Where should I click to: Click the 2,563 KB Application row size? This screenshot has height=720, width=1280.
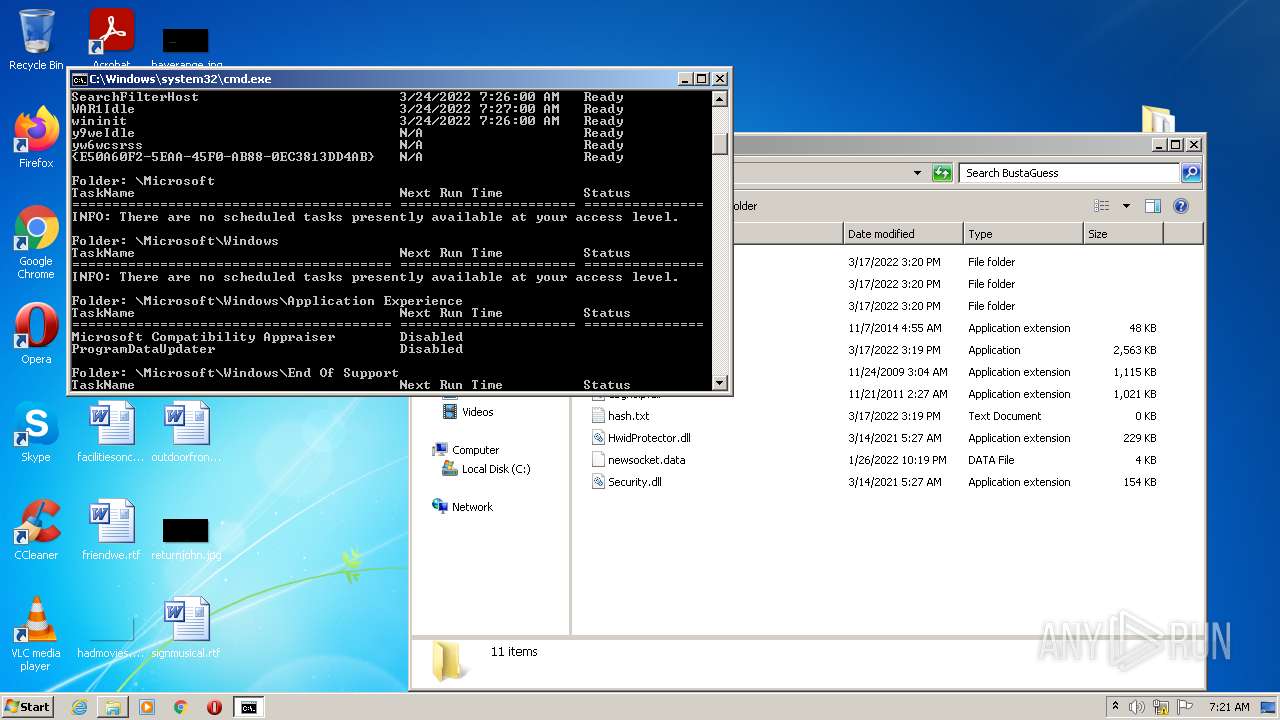[x=1134, y=350]
